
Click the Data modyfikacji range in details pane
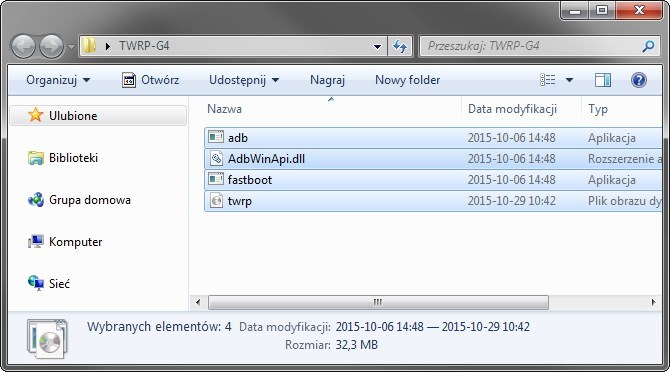[432, 327]
